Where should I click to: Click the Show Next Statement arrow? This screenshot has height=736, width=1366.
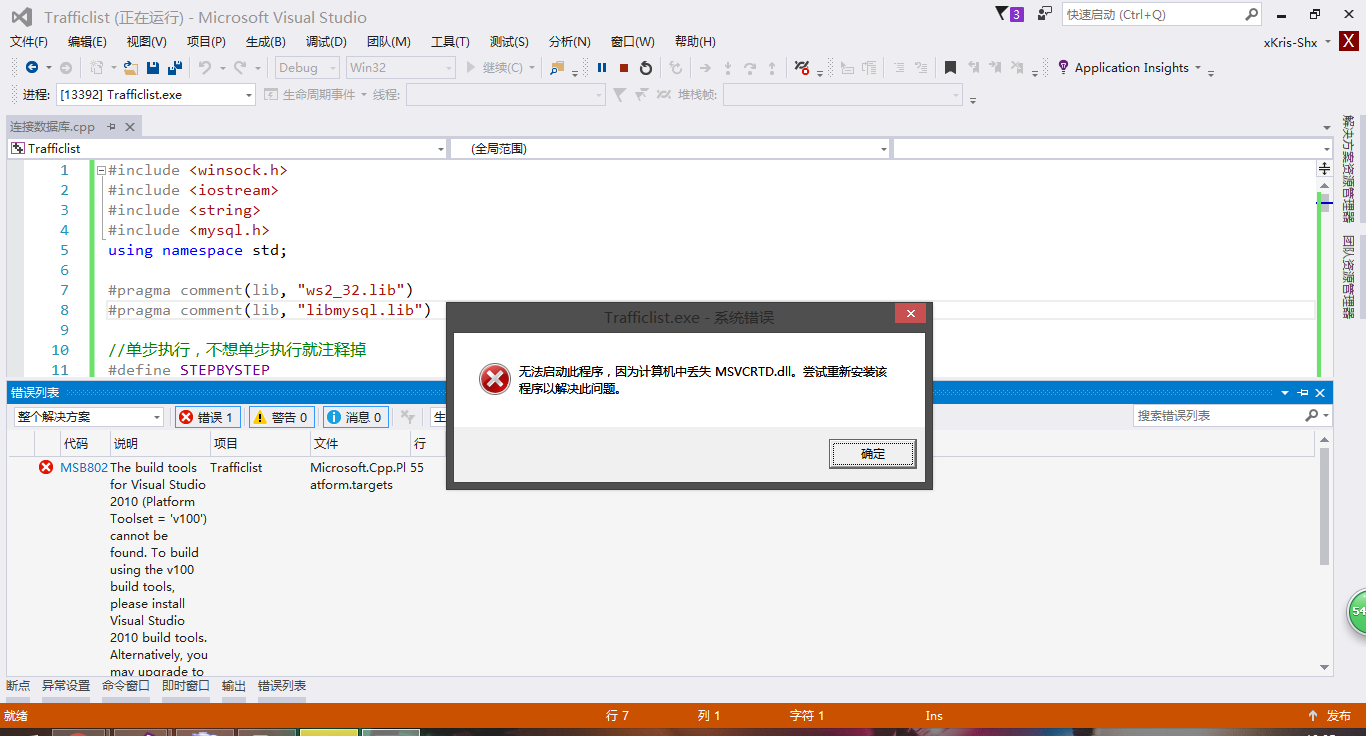pyautogui.click(x=705, y=68)
